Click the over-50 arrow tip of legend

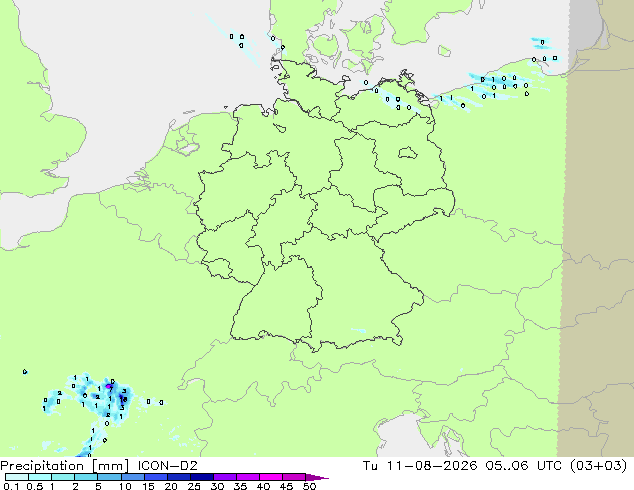(x=317, y=477)
